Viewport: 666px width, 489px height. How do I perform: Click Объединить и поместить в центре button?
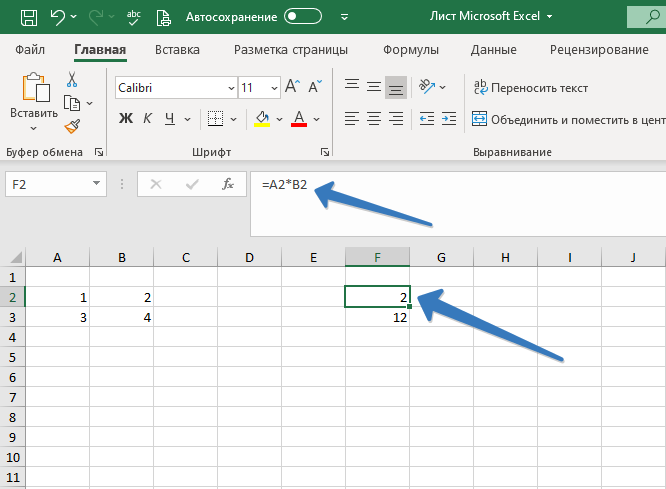[x=569, y=119]
